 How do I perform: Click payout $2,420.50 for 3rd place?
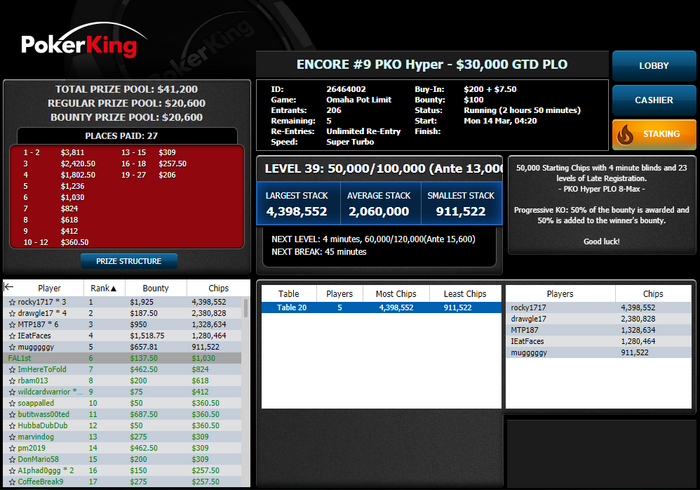(x=78, y=164)
